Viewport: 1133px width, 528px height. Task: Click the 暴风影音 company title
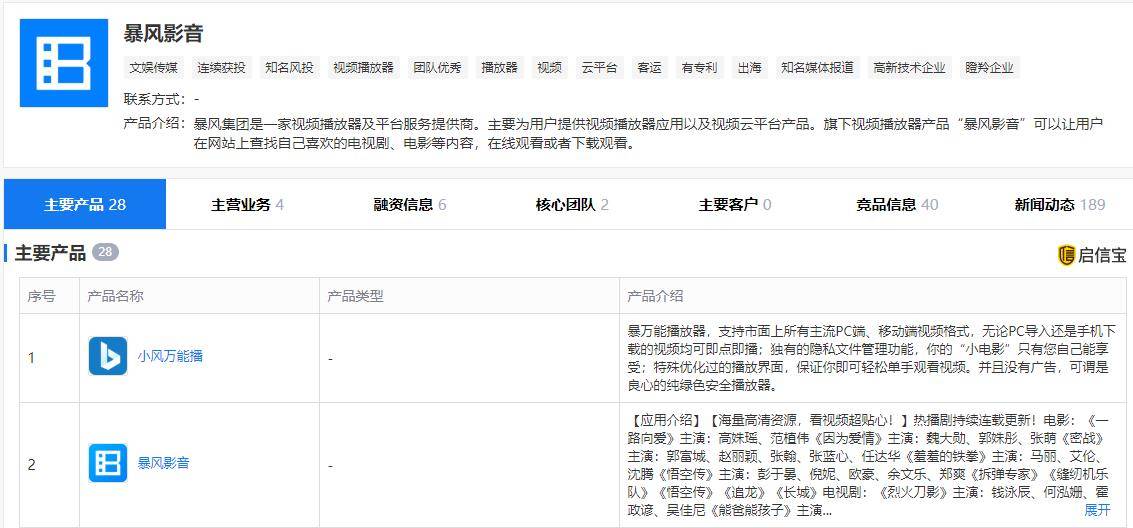(x=164, y=33)
